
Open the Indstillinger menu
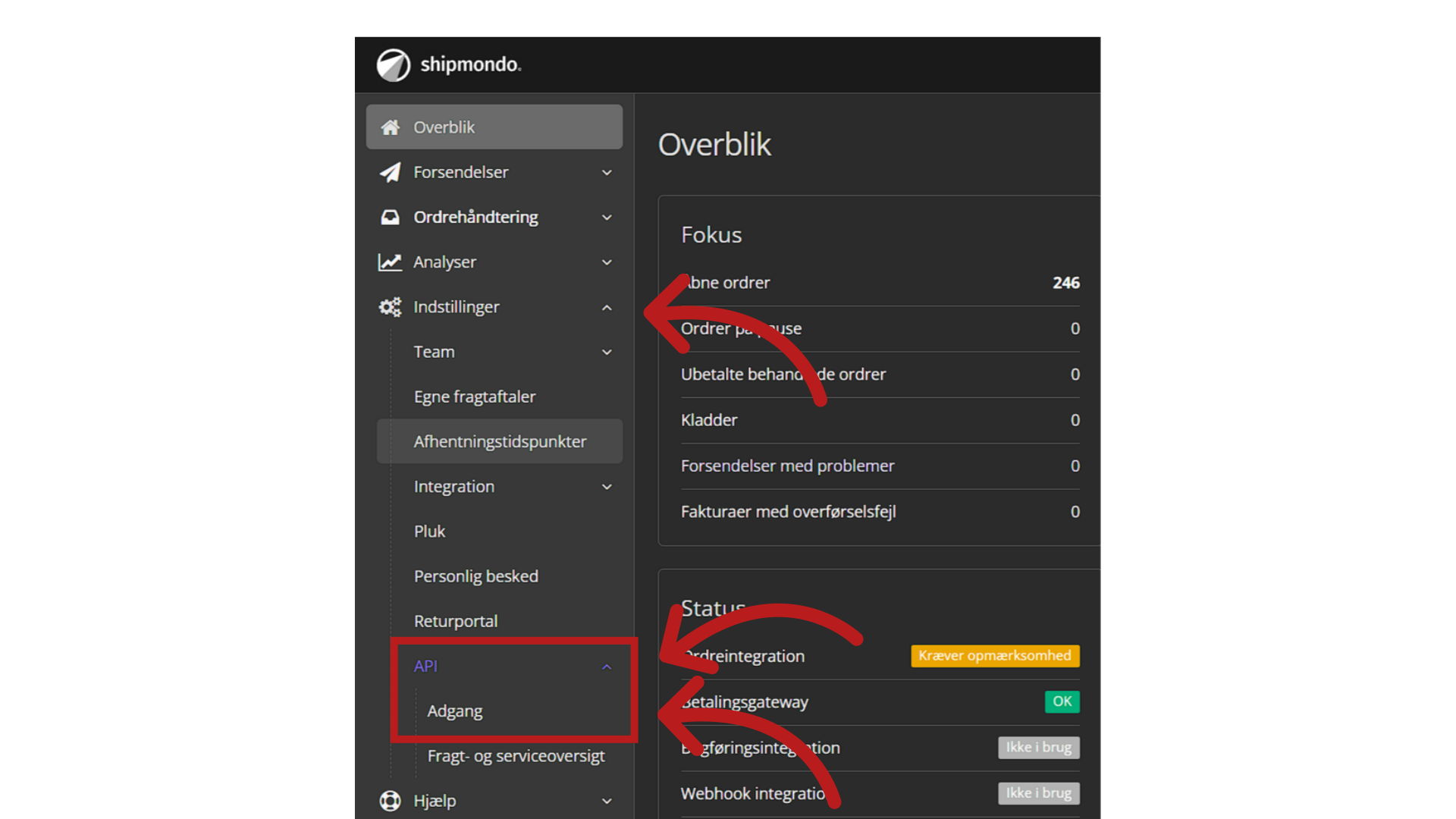tap(494, 307)
